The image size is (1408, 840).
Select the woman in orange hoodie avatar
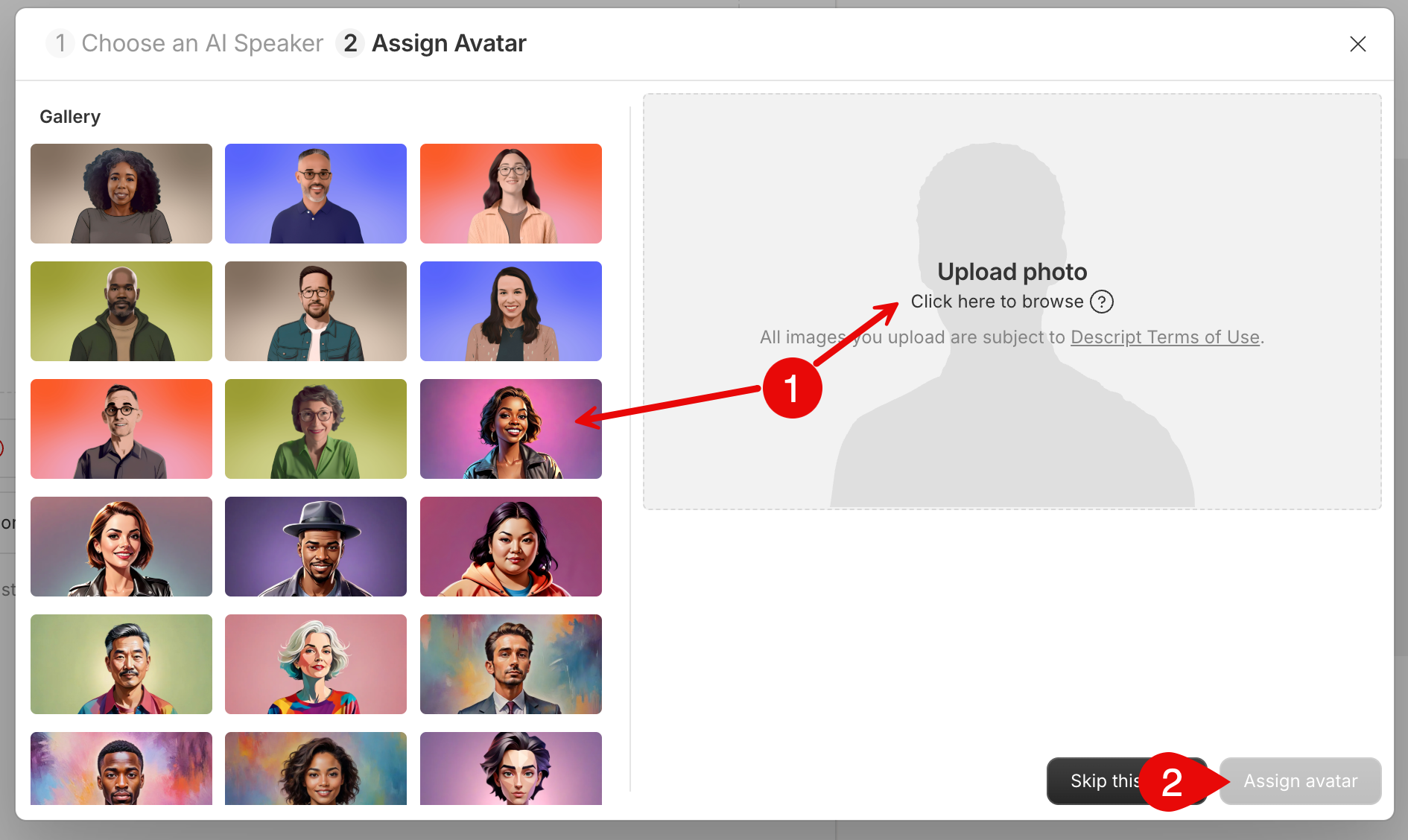(x=510, y=547)
